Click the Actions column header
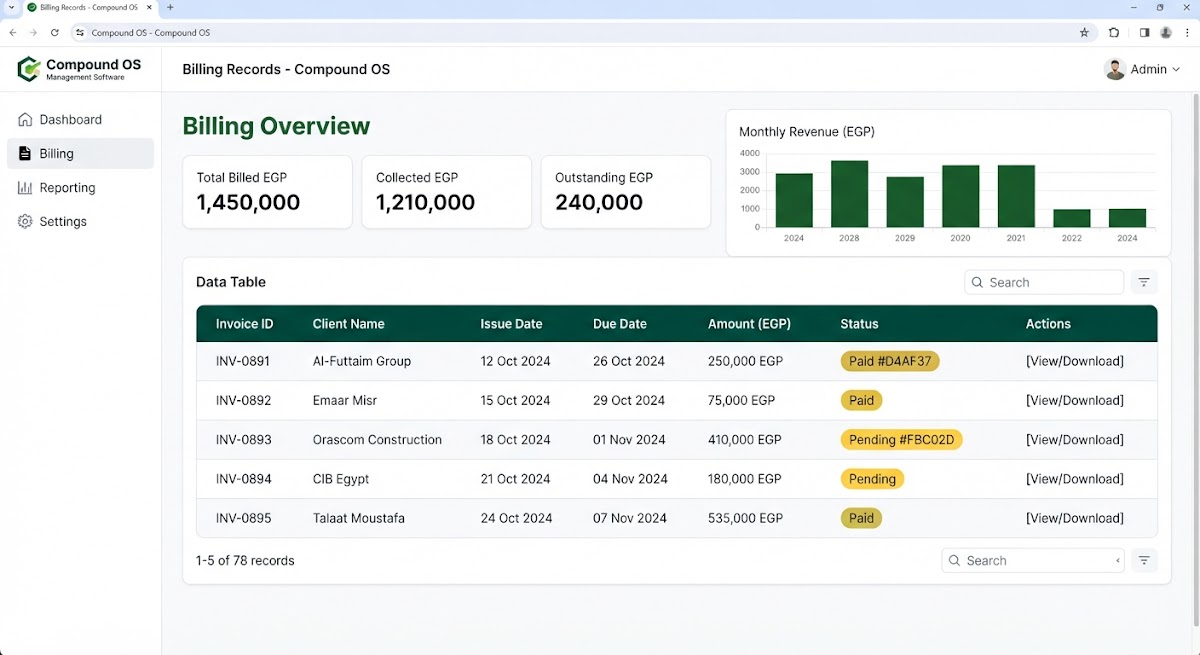The width and height of the screenshot is (1200, 655). 1048,324
